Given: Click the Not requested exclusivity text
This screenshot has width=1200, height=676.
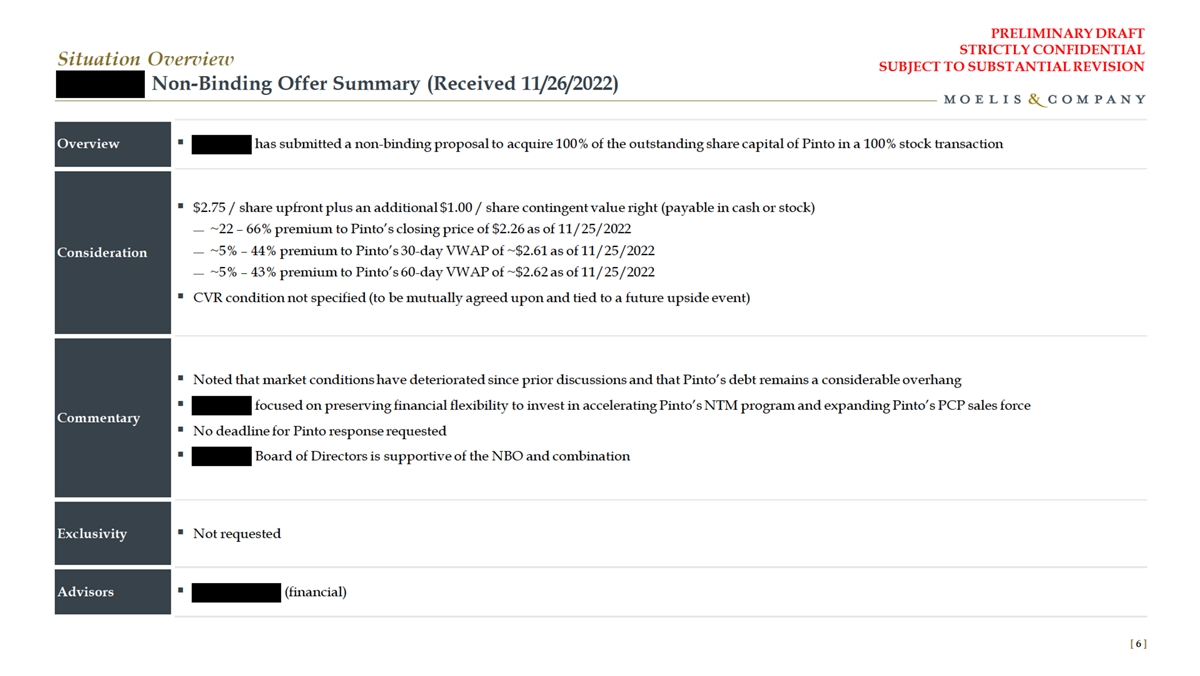Looking at the screenshot, I should [236, 534].
